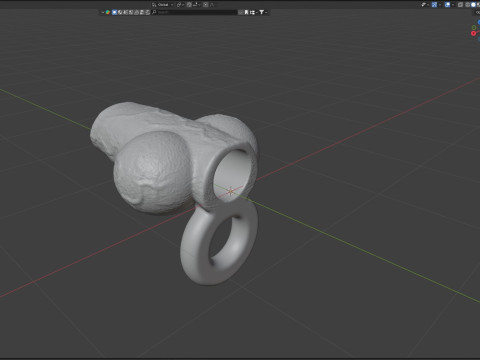Open object type visibility settings
Image resolution: width=480 pixels, height=360 pixels.
tap(424, 5)
